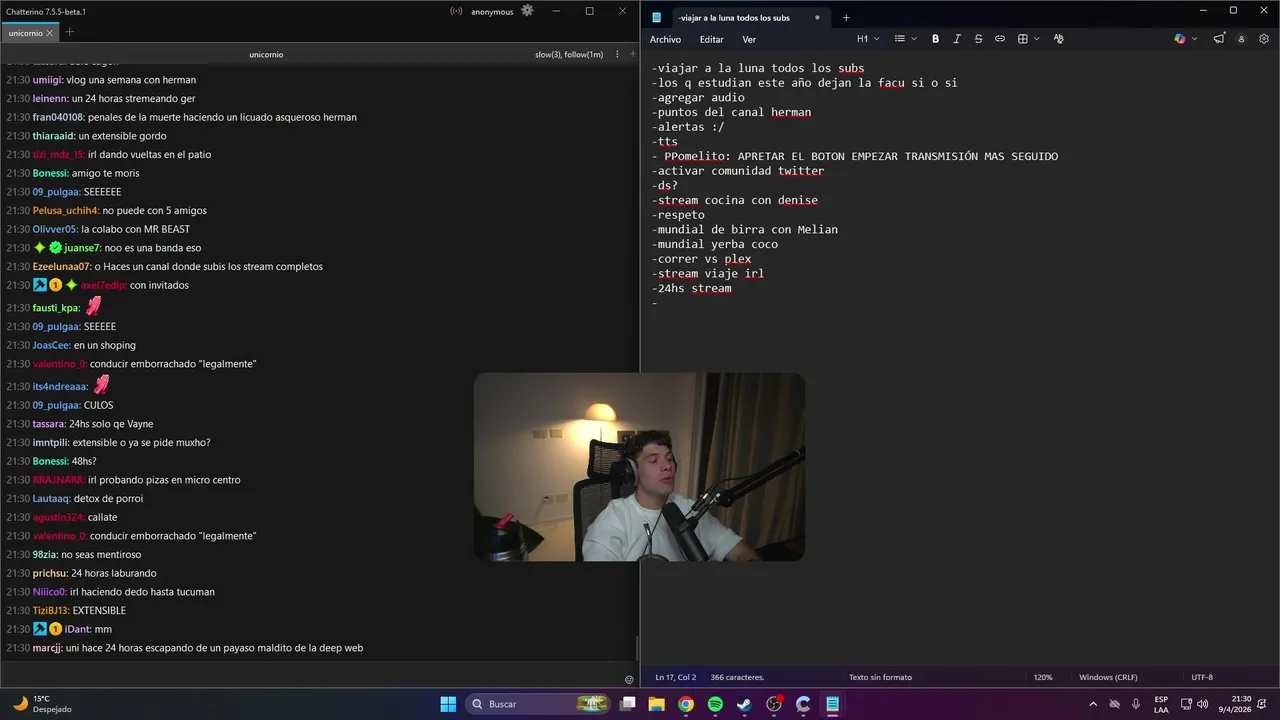Image resolution: width=1280 pixels, height=720 pixels.
Task: Click the unicornio channel header title
Action: click(x=266, y=54)
